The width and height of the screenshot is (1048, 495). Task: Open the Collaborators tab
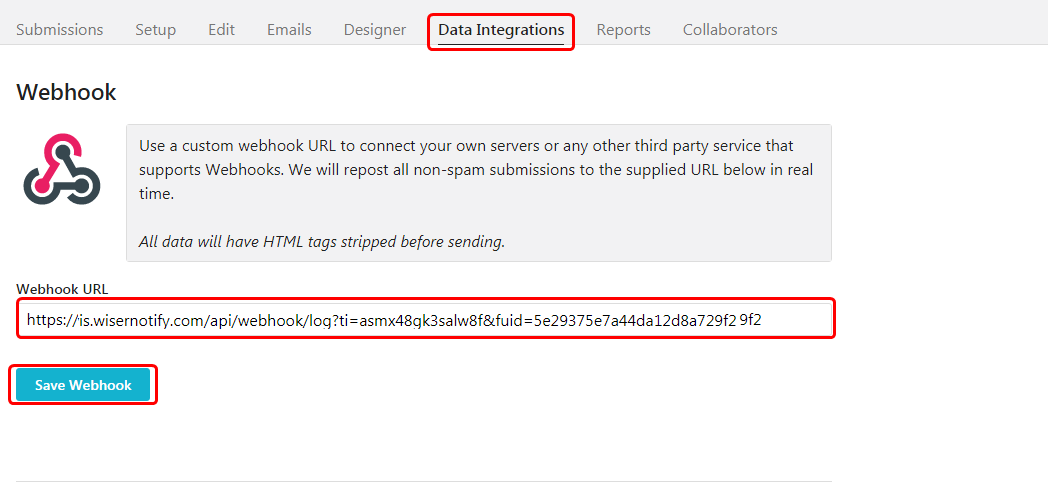pos(730,30)
